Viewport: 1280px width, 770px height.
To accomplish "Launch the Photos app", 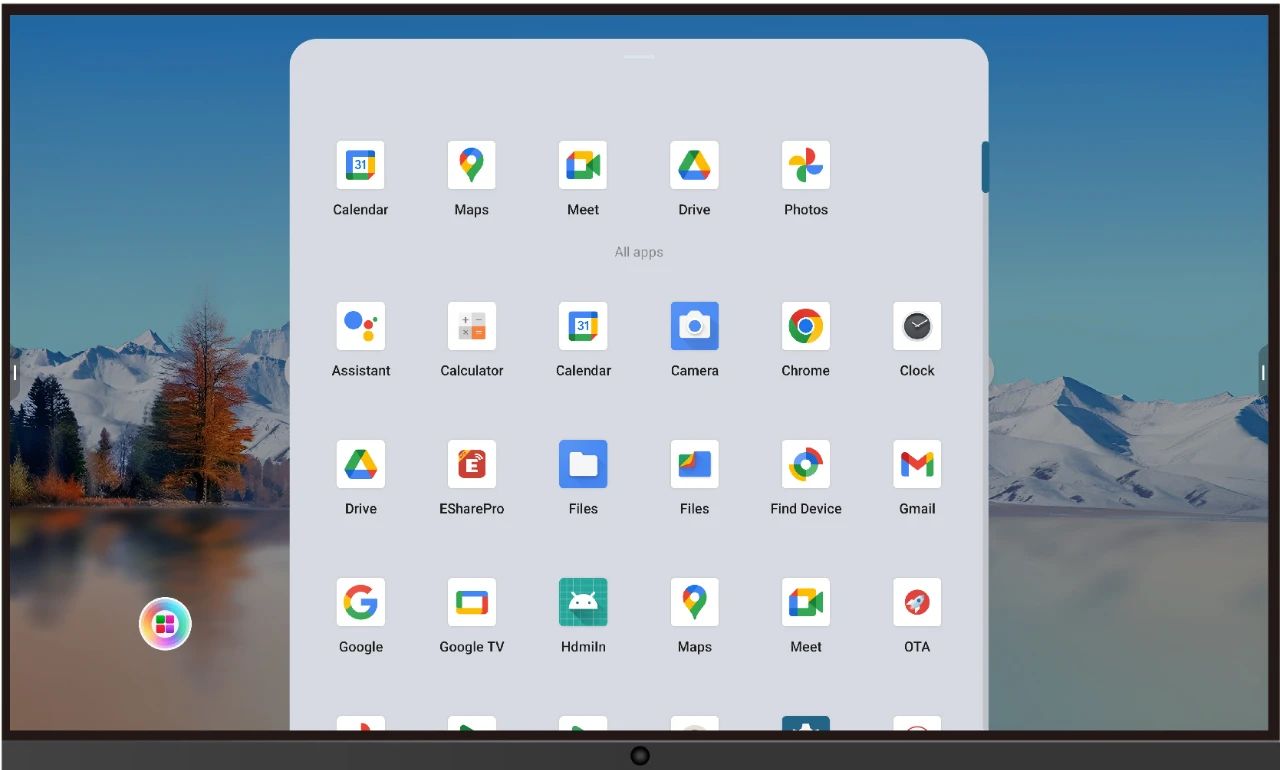I will (x=806, y=165).
